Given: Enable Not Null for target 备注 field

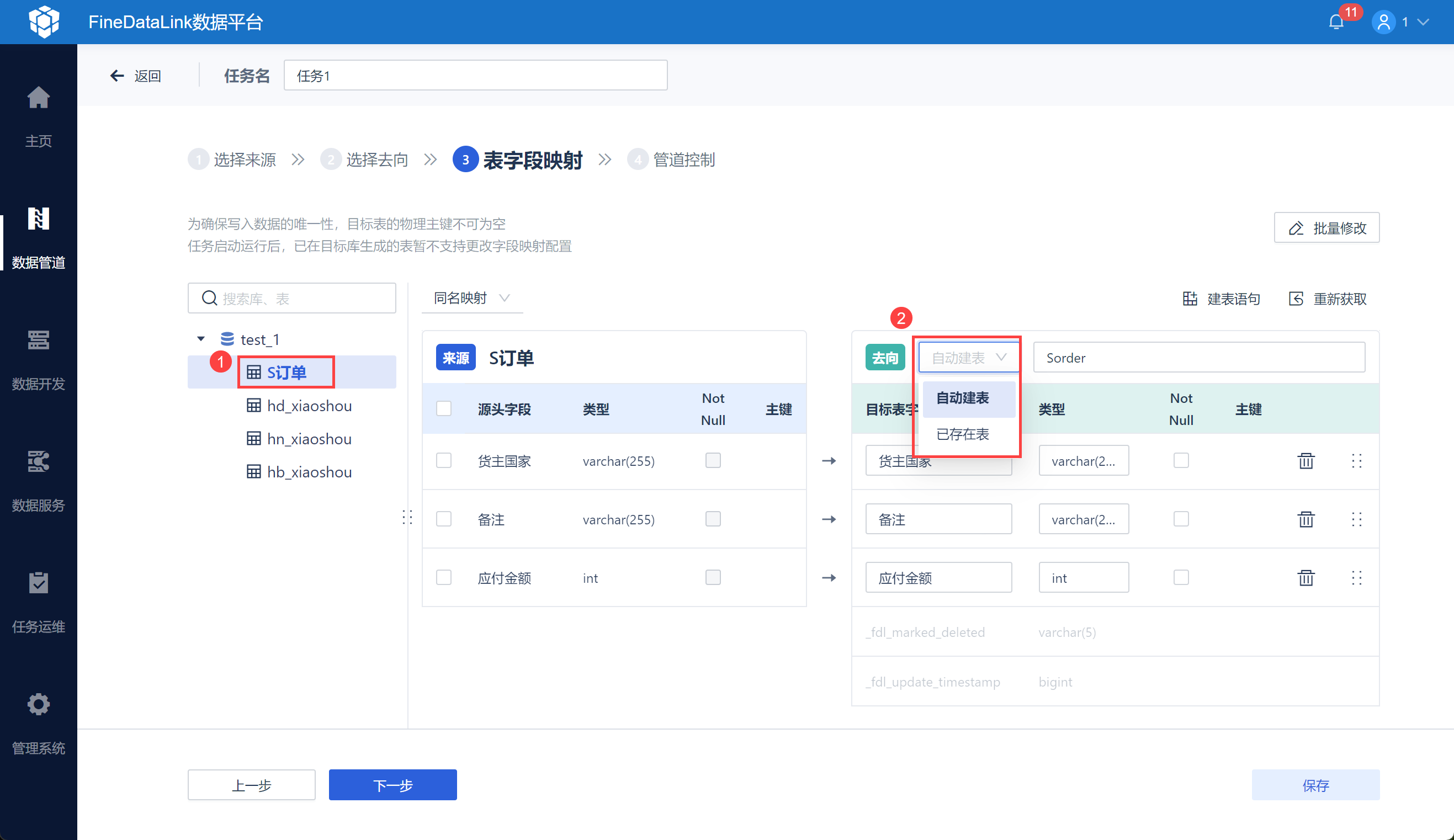Looking at the screenshot, I should (x=1181, y=519).
